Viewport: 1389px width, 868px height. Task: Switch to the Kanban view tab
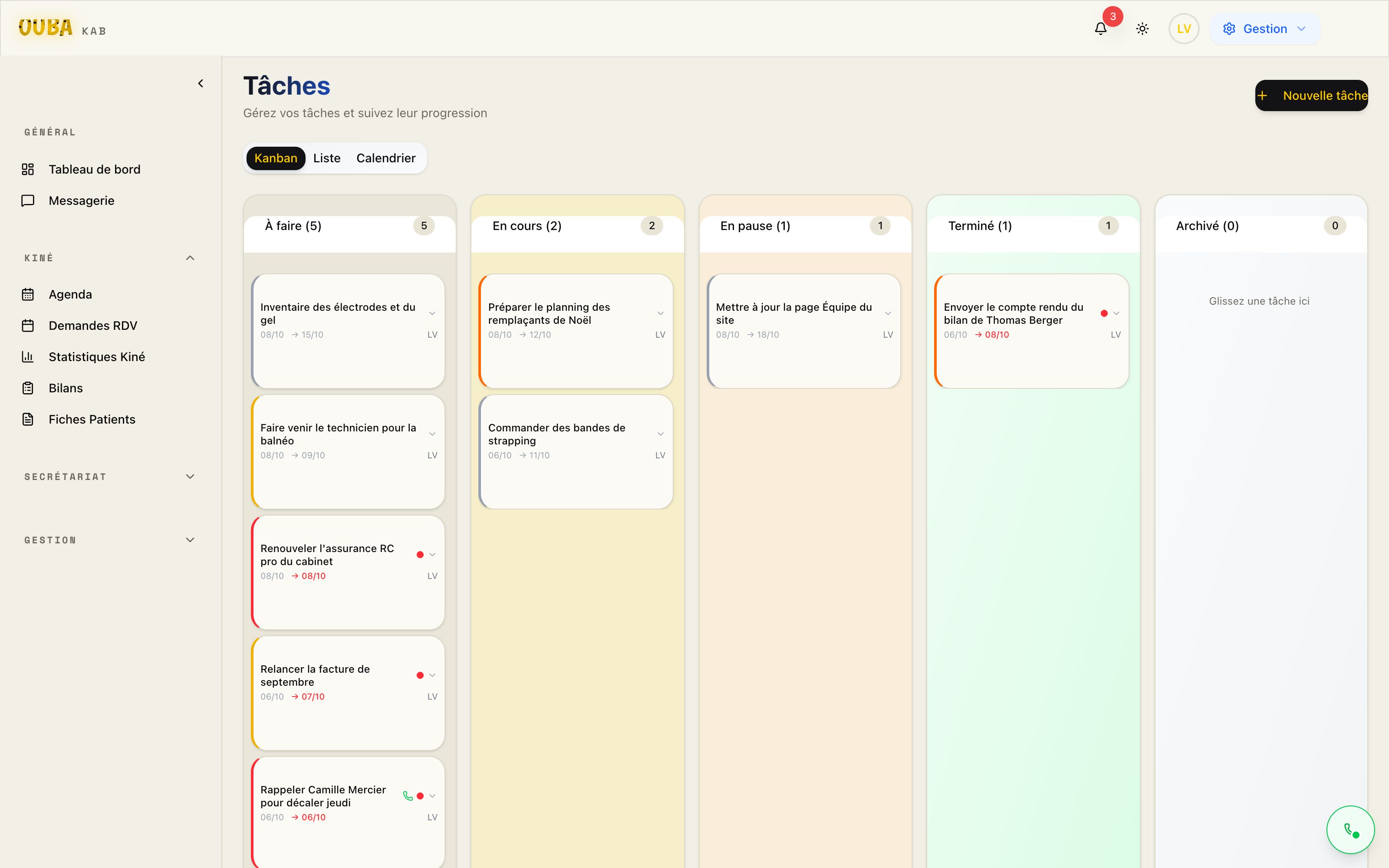276,158
